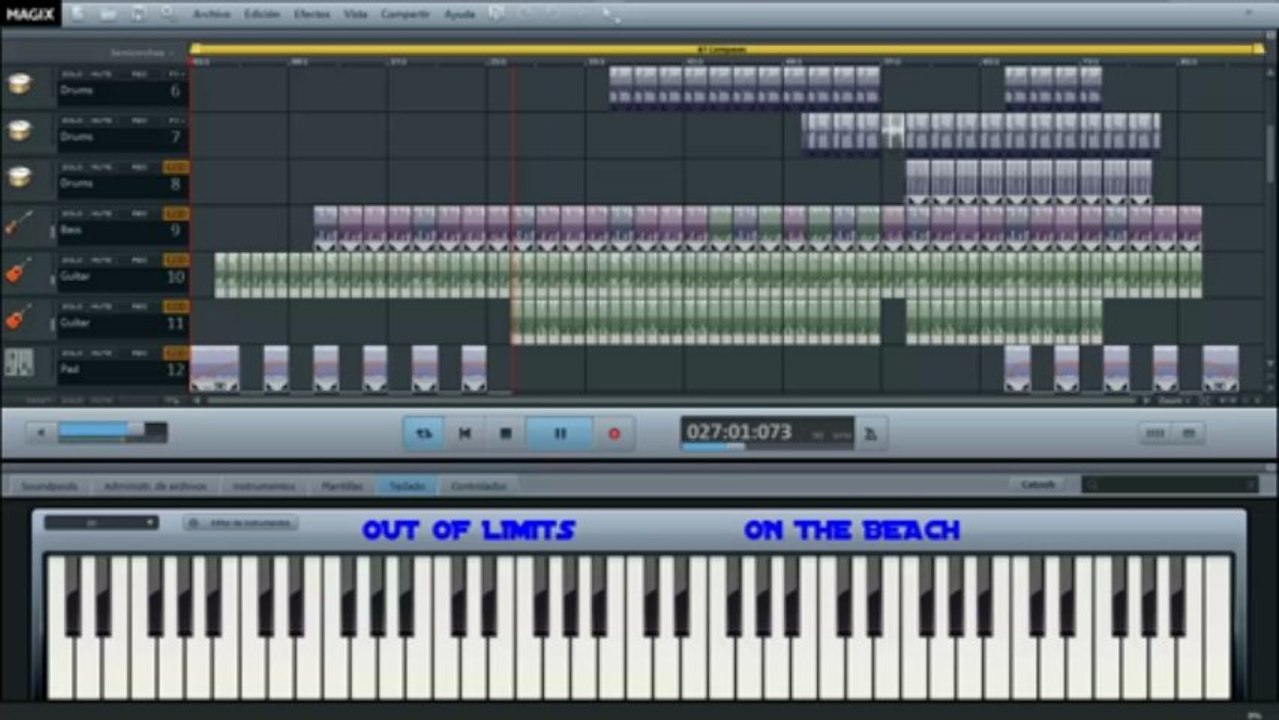Open FX dropdown on Drums track 7
Image resolution: width=1279 pixels, height=720 pixels.
click(176, 121)
